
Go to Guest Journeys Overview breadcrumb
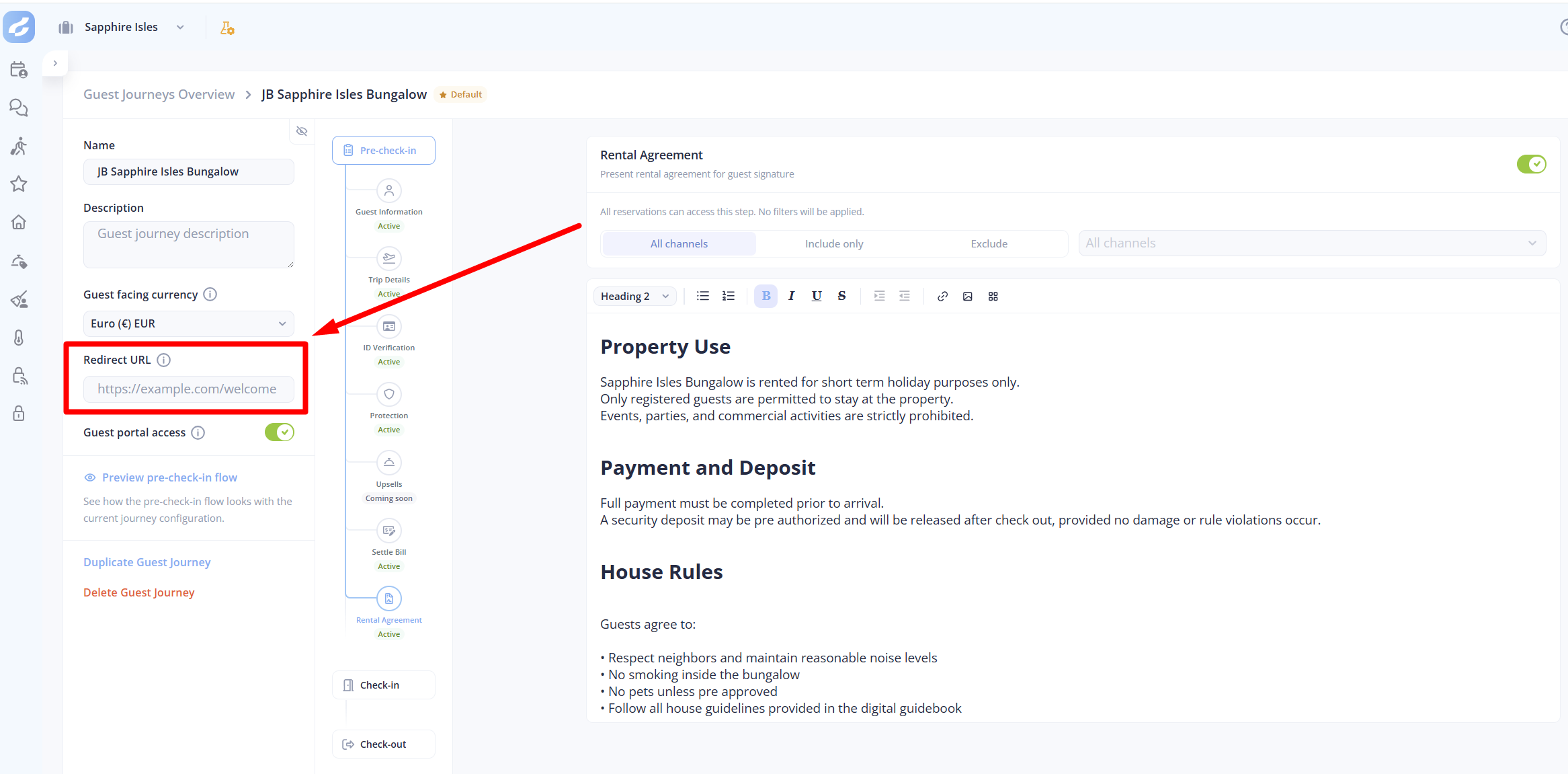point(159,94)
